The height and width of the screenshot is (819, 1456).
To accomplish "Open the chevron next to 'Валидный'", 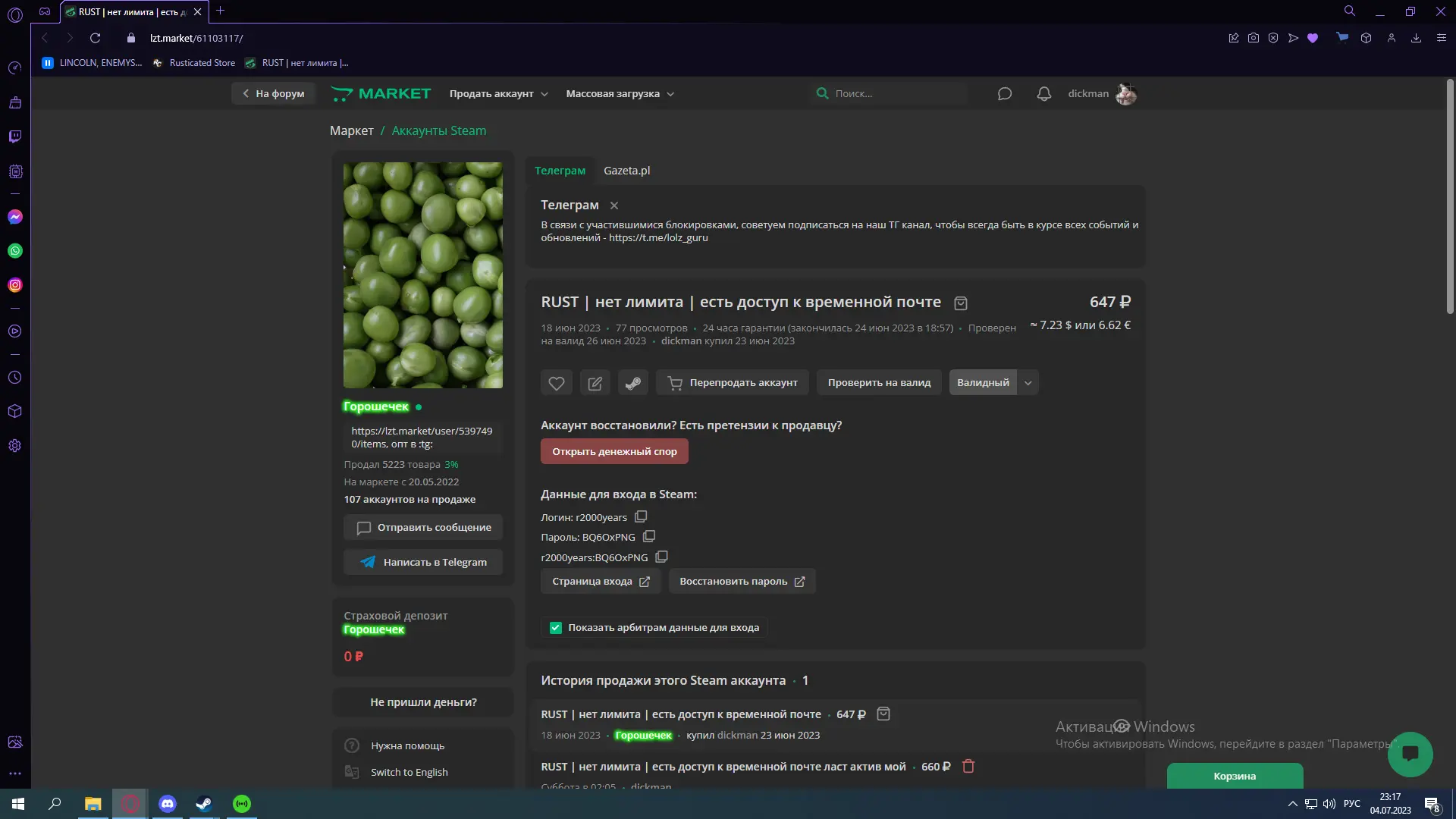I will click(x=1028, y=383).
